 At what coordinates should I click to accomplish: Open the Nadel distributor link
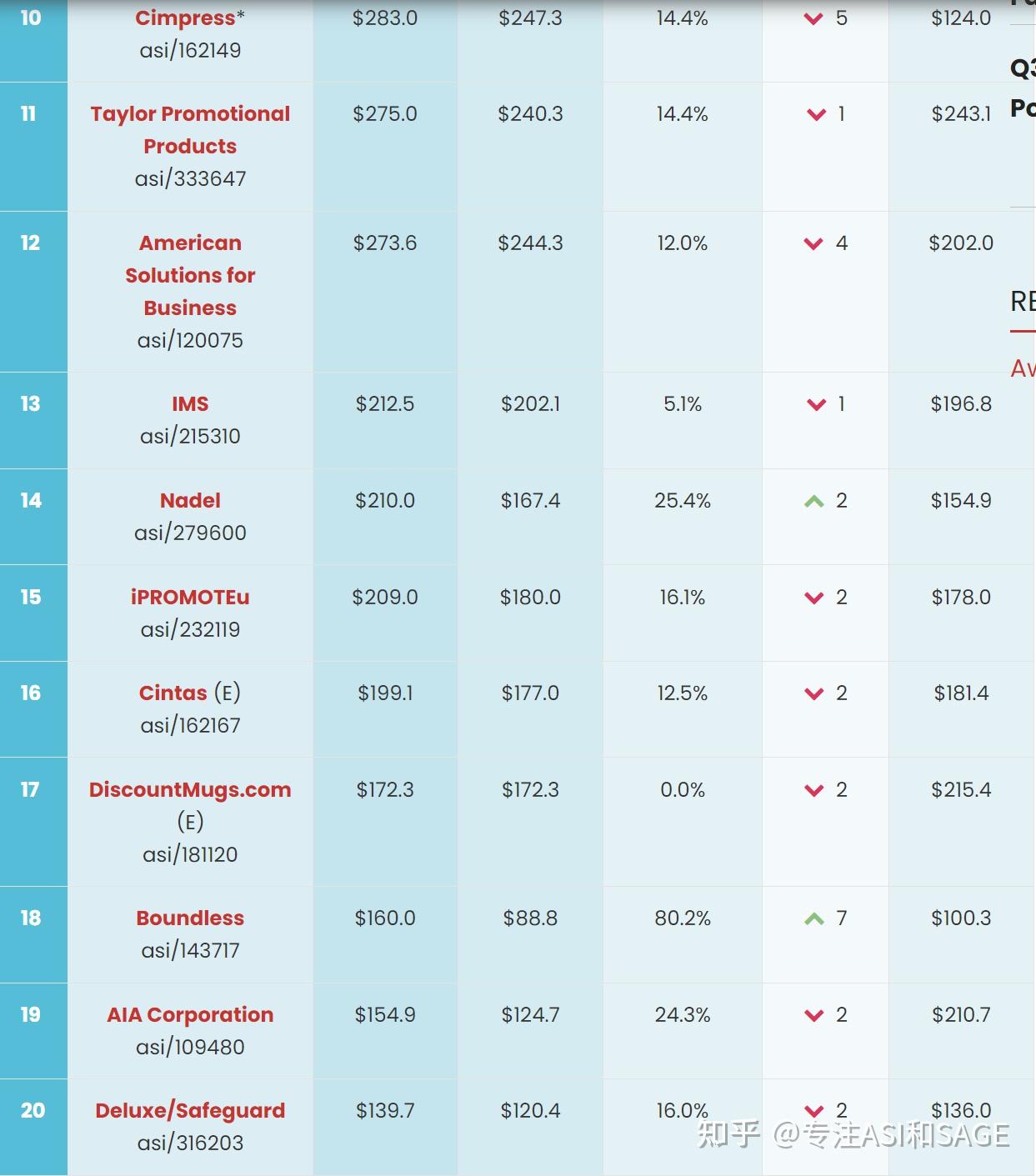click(190, 501)
